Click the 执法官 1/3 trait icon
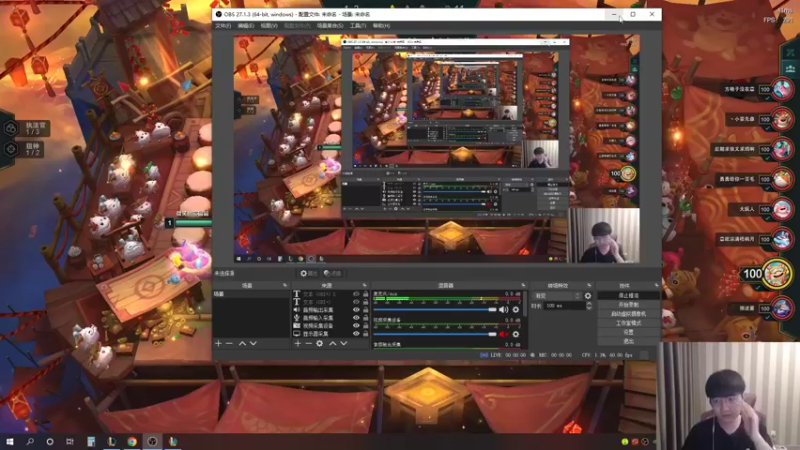 tap(11, 128)
